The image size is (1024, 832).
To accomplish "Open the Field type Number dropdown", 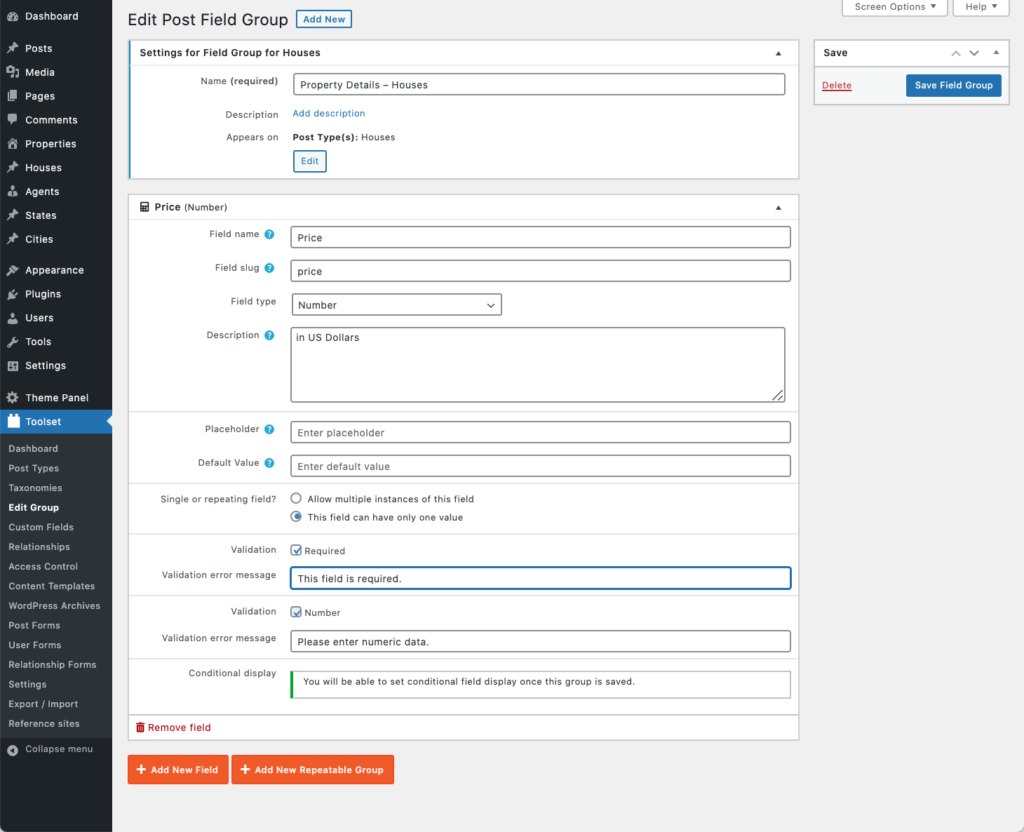I will (396, 305).
